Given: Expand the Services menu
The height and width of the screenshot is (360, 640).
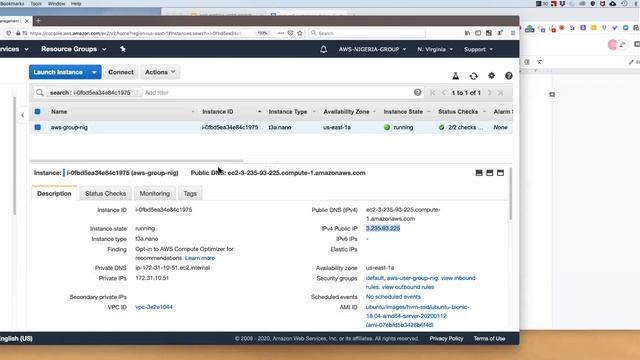Looking at the screenshot, I should click(14, 49).
